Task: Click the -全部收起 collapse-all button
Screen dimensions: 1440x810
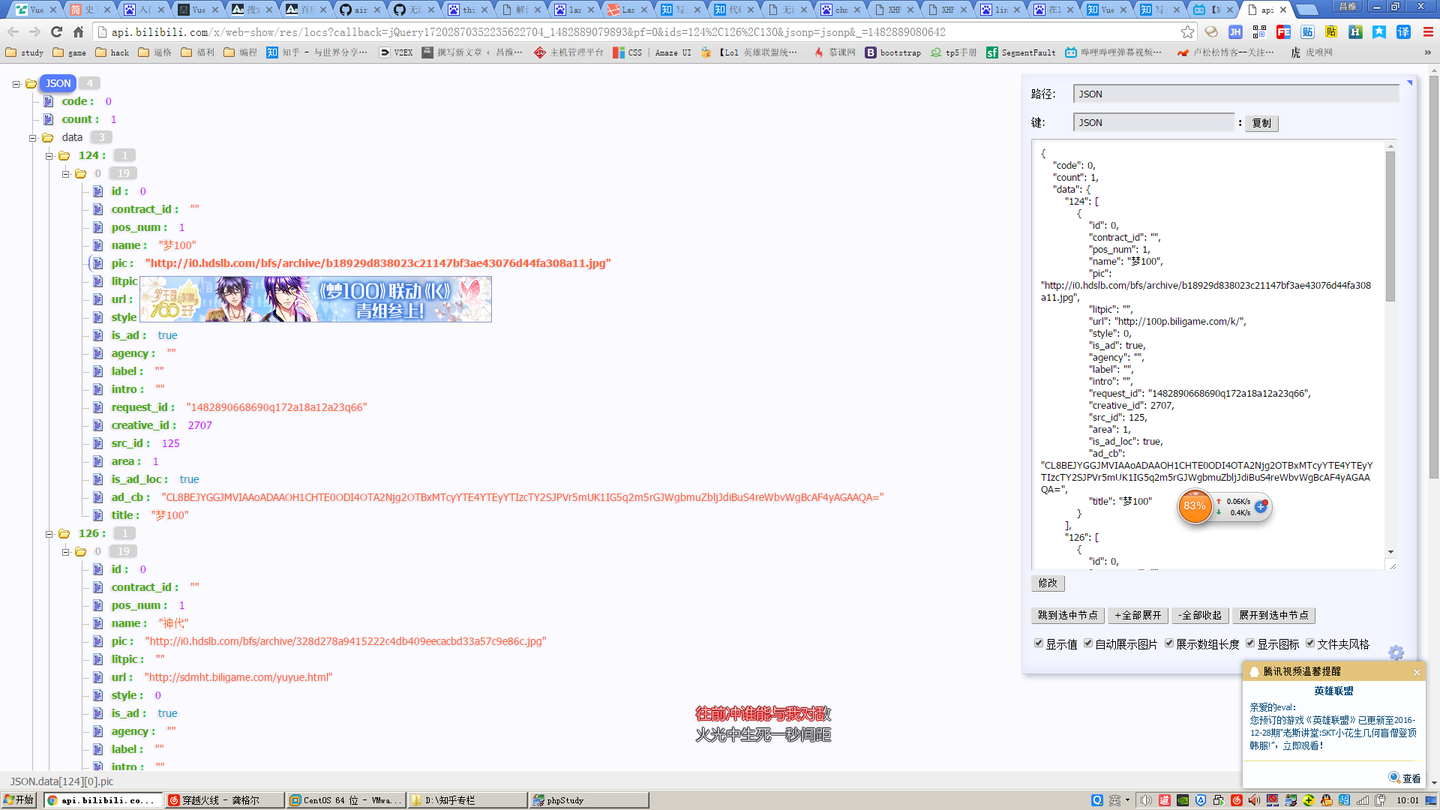Action: [1199, 615]
